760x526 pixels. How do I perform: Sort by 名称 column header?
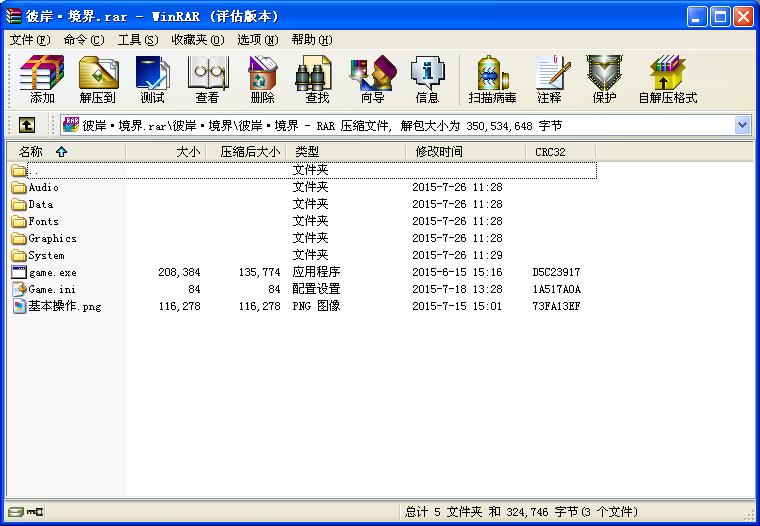coord(66,152)
